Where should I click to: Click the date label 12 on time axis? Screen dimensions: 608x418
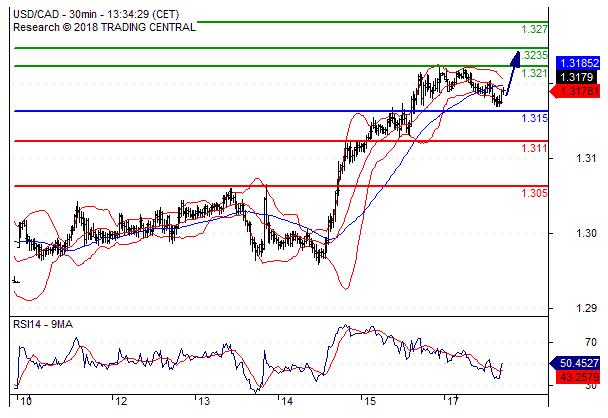click(121, 401)
